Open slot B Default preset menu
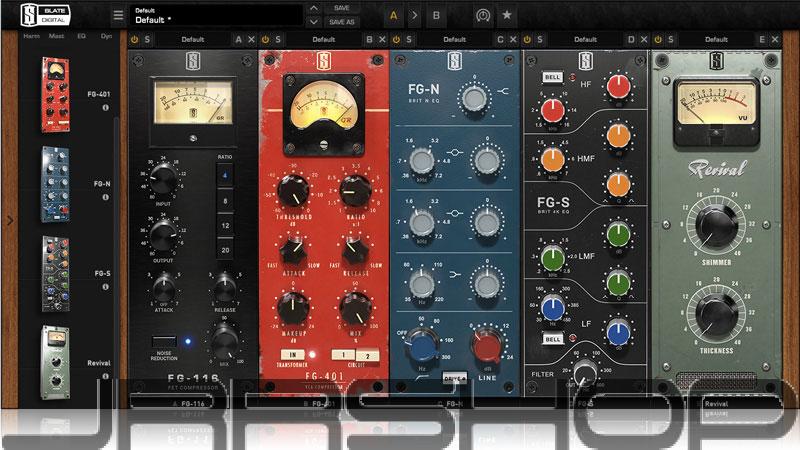Screen dimensions: 800x450 pyautogui.click(x=323, y=39)
